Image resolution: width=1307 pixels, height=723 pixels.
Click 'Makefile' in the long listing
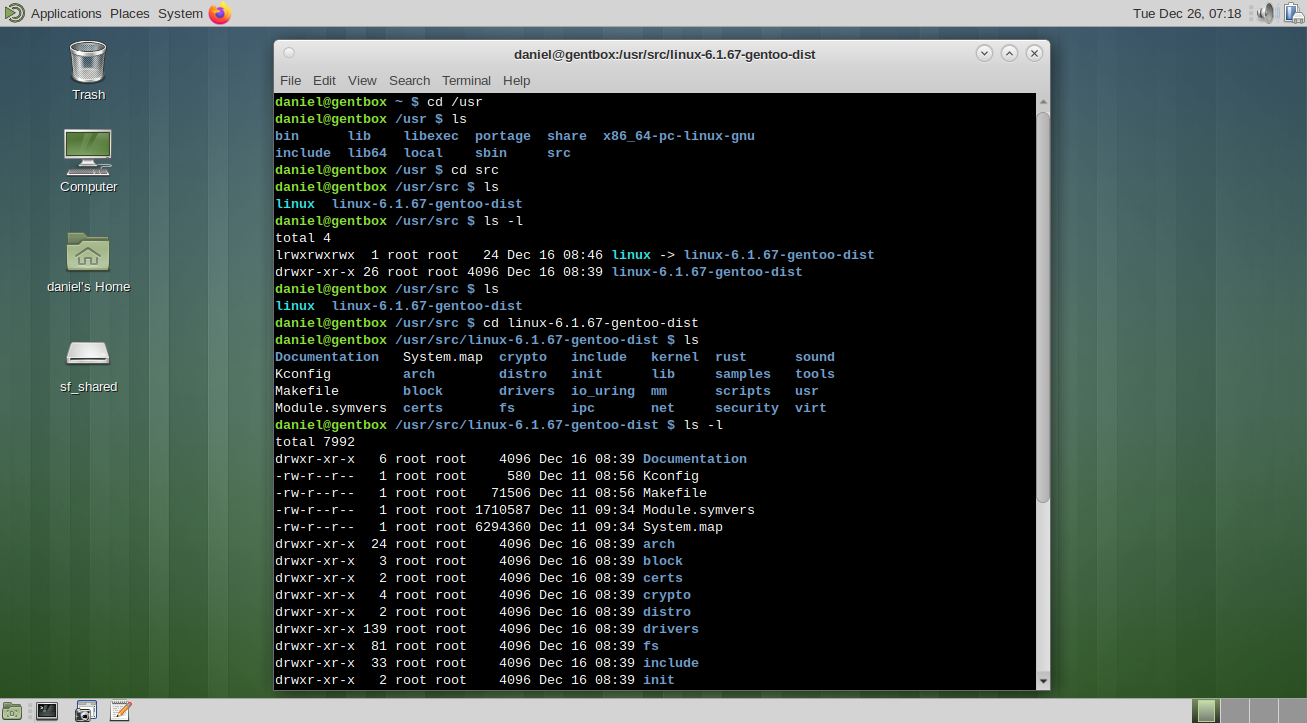click(x=675, y=493)
